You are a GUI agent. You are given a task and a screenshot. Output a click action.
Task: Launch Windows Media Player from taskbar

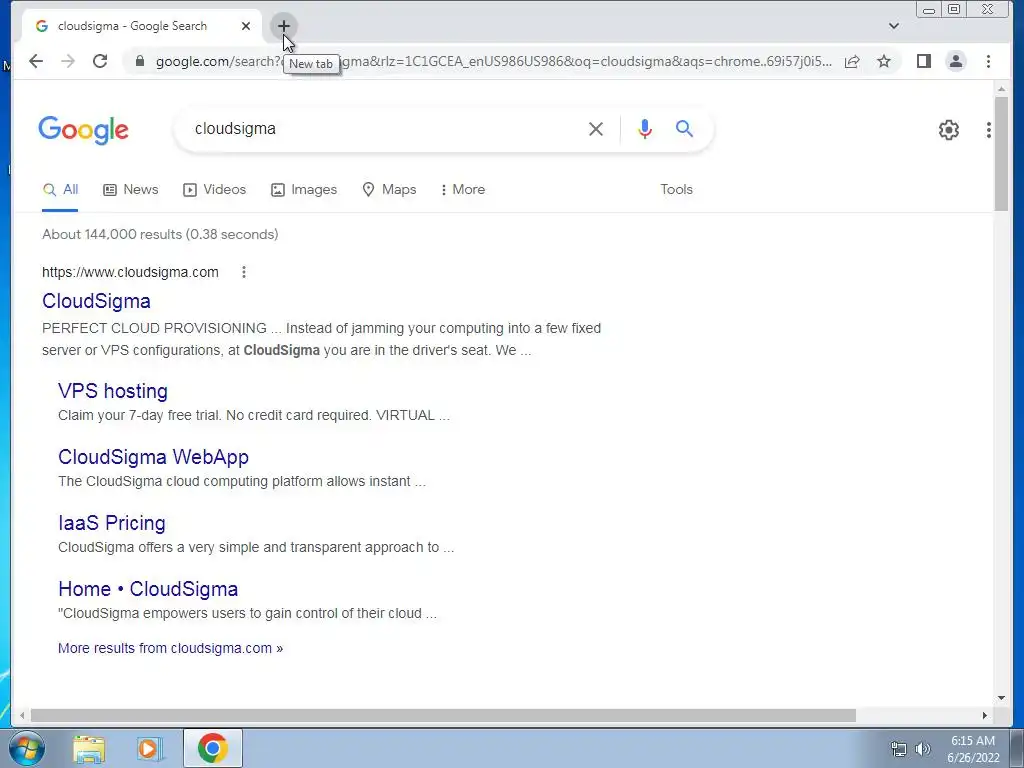pos(150,748)
